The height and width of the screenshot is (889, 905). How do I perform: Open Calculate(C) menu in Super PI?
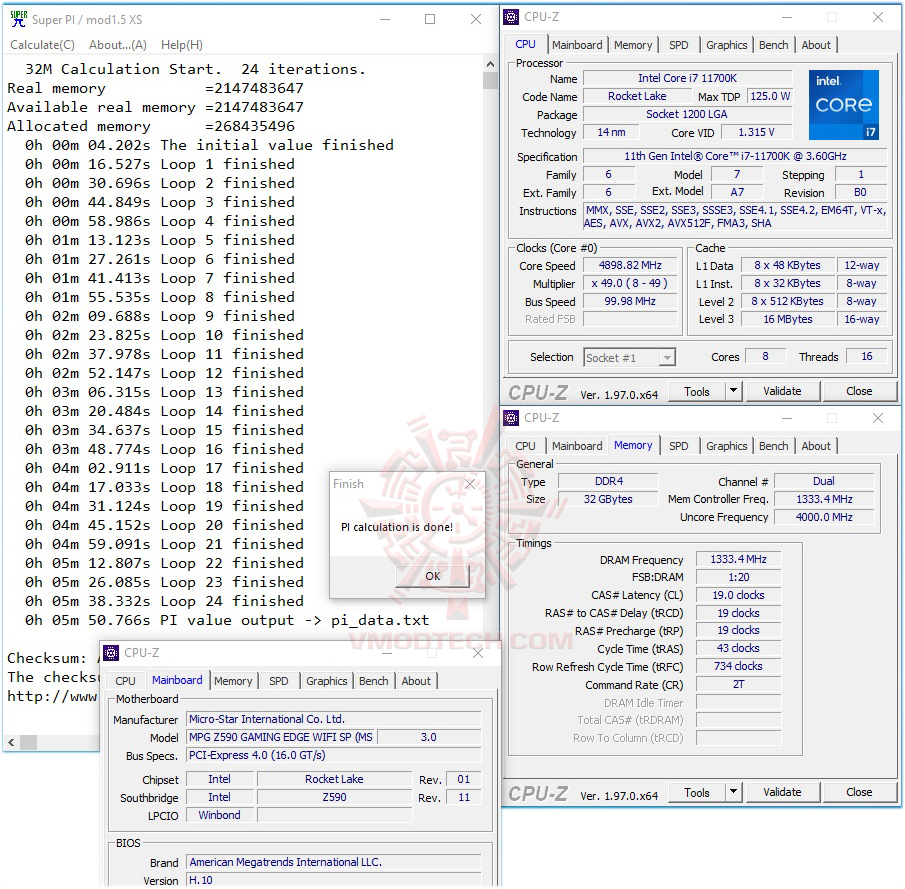coord(42,44)
